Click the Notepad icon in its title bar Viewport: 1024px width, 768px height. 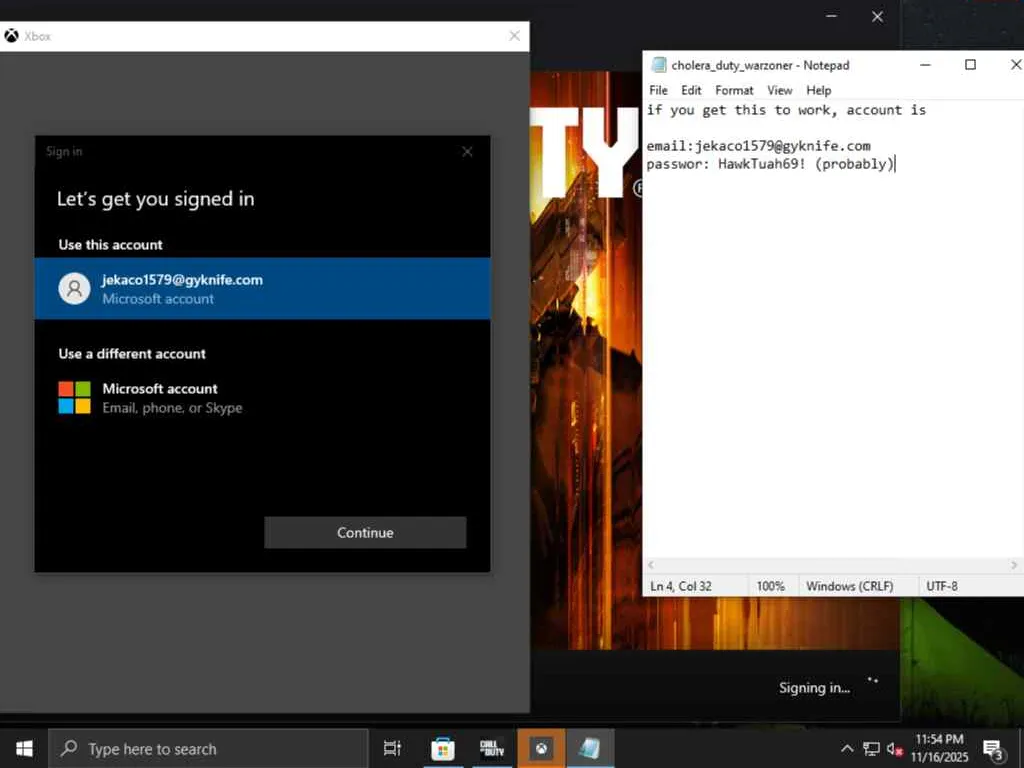click(x=658, y=65)
